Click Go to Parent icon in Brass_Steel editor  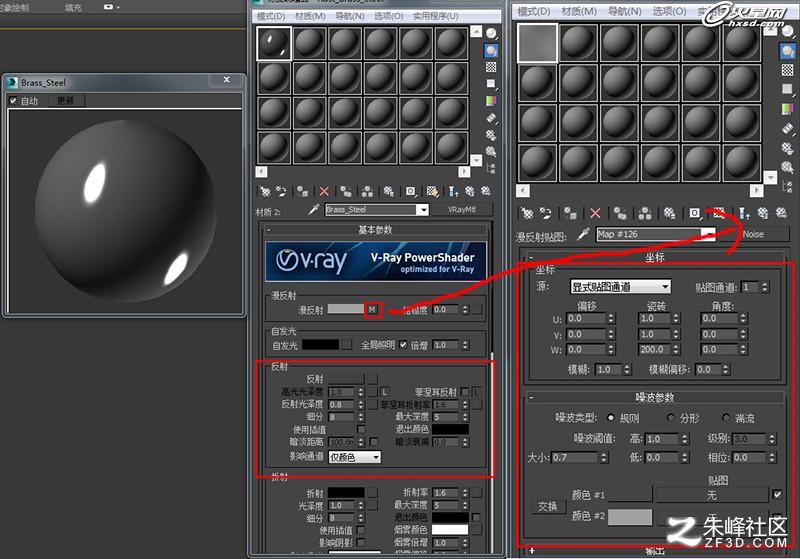454,191
